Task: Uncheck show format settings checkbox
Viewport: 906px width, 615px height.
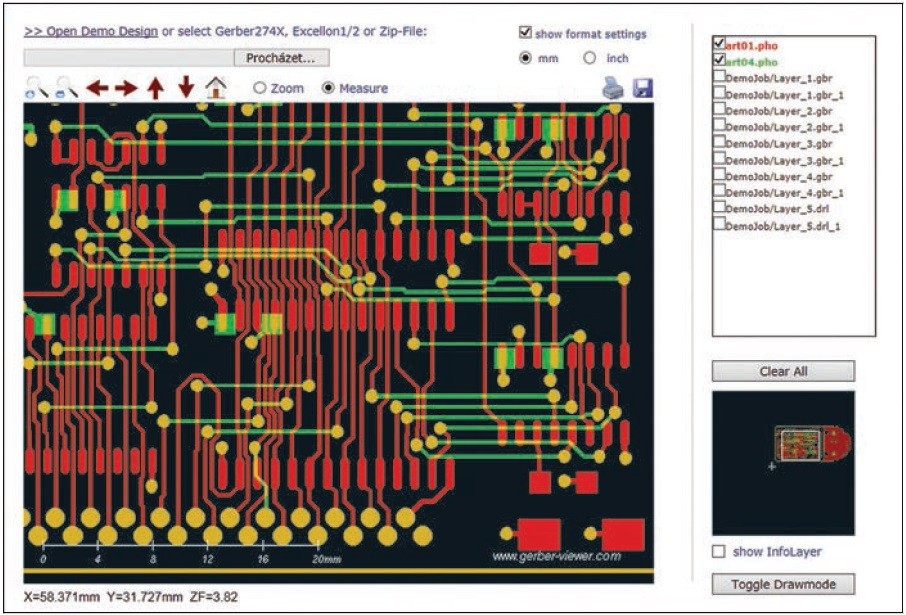Action: click(525, 32)
